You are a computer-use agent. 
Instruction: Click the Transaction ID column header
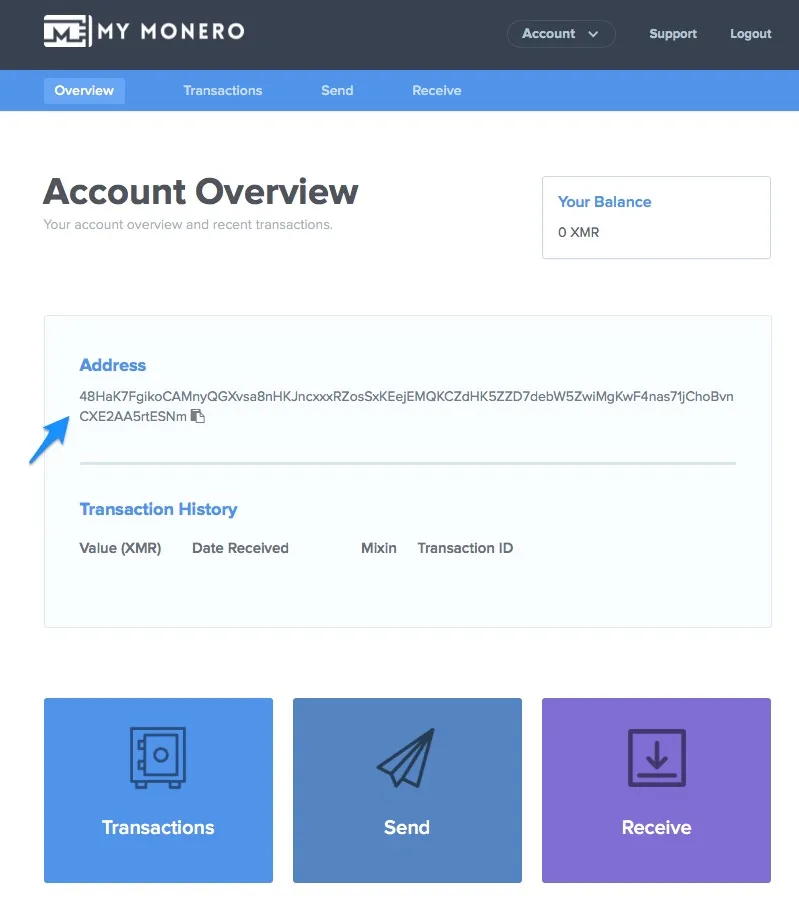pos(465,548)
